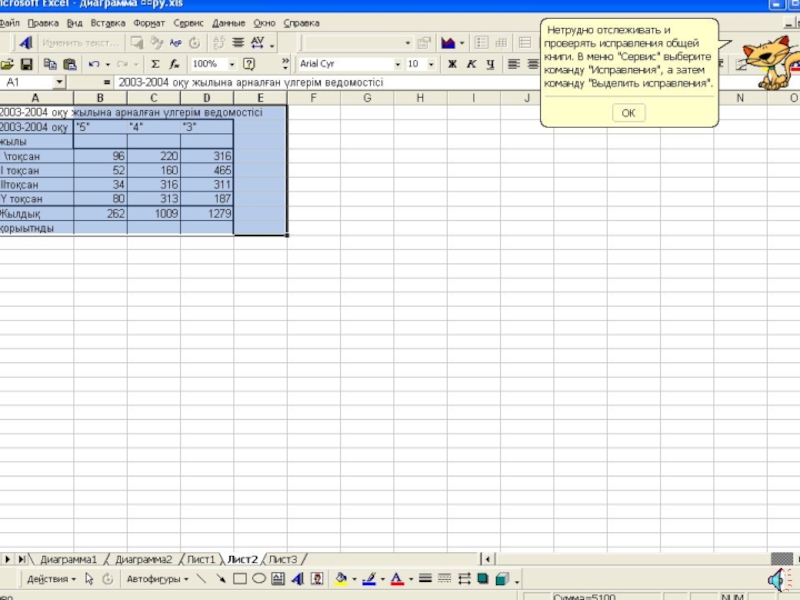Select the Line drawing tool
Screen dimensions: 800x600
click(x=202, y=579)
